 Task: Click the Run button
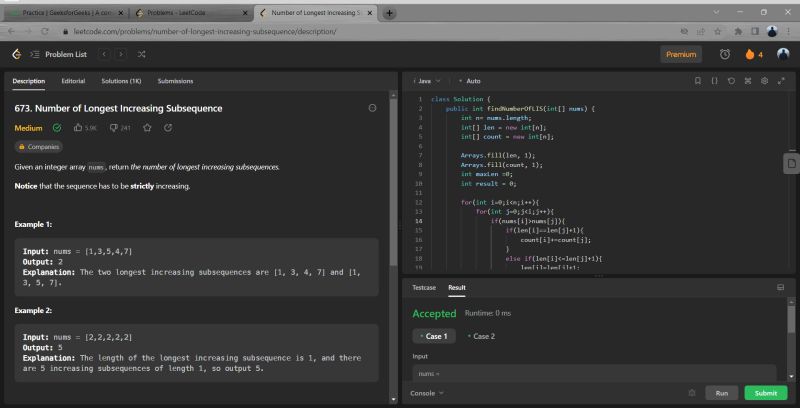[x=721, y=393]
